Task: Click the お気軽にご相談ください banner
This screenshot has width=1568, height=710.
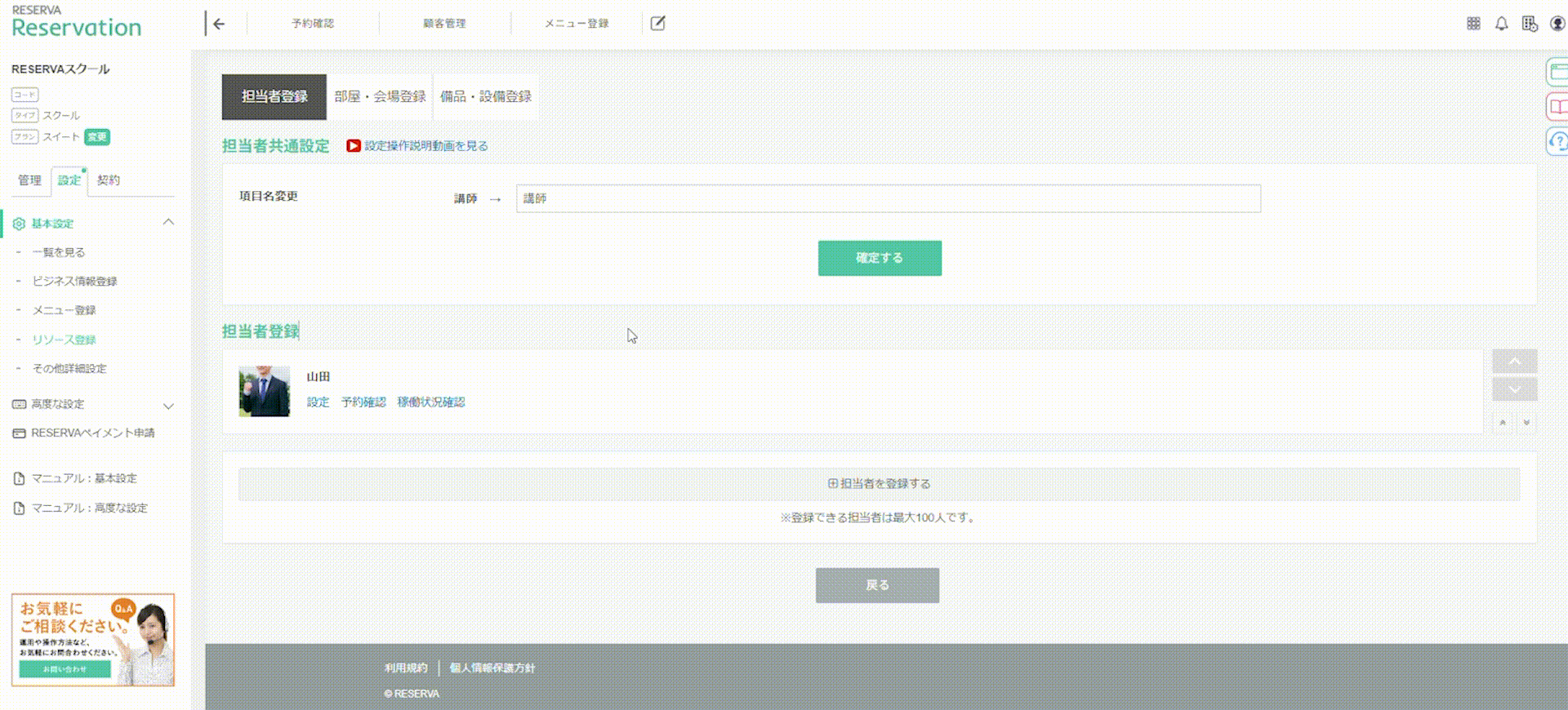Action: 93,640
